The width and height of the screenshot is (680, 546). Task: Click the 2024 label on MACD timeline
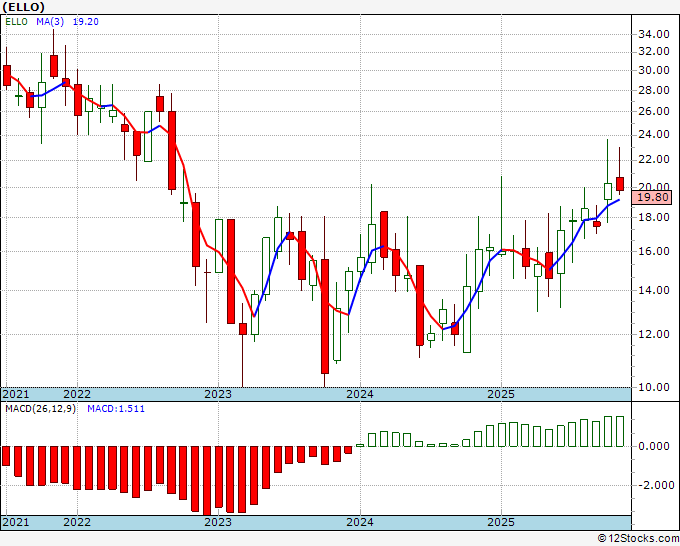(360, 522)
